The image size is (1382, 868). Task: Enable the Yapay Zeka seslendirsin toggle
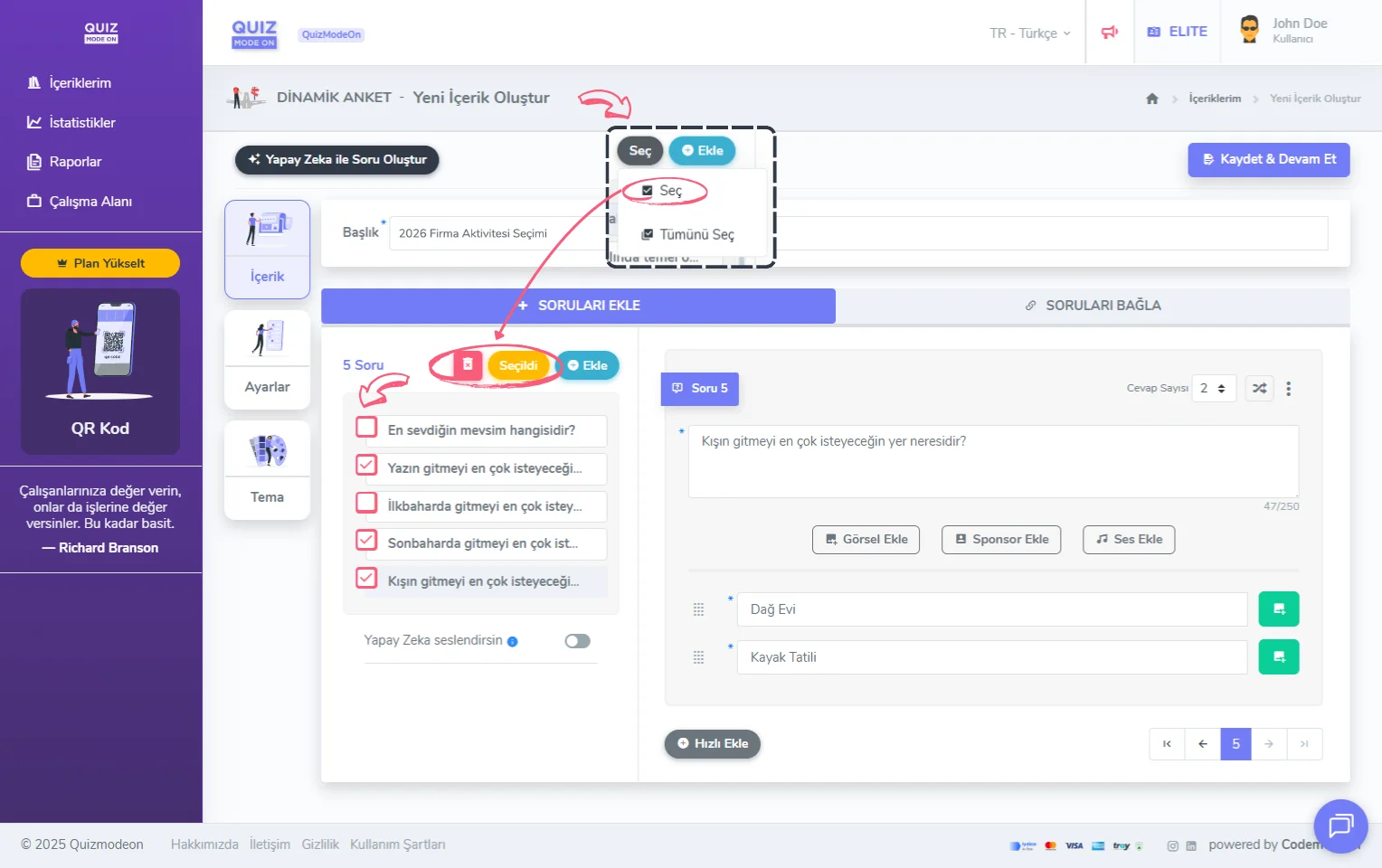[577, 641]
